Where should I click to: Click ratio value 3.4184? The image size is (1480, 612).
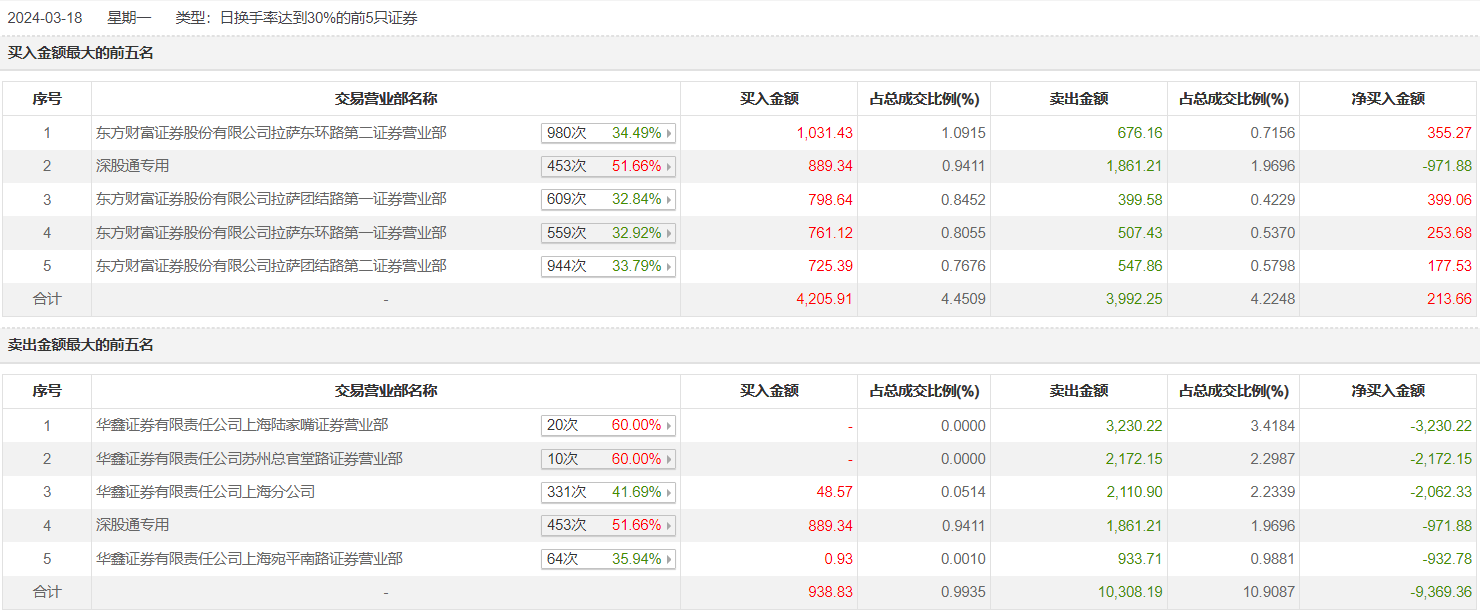(x=1273, y=426)
